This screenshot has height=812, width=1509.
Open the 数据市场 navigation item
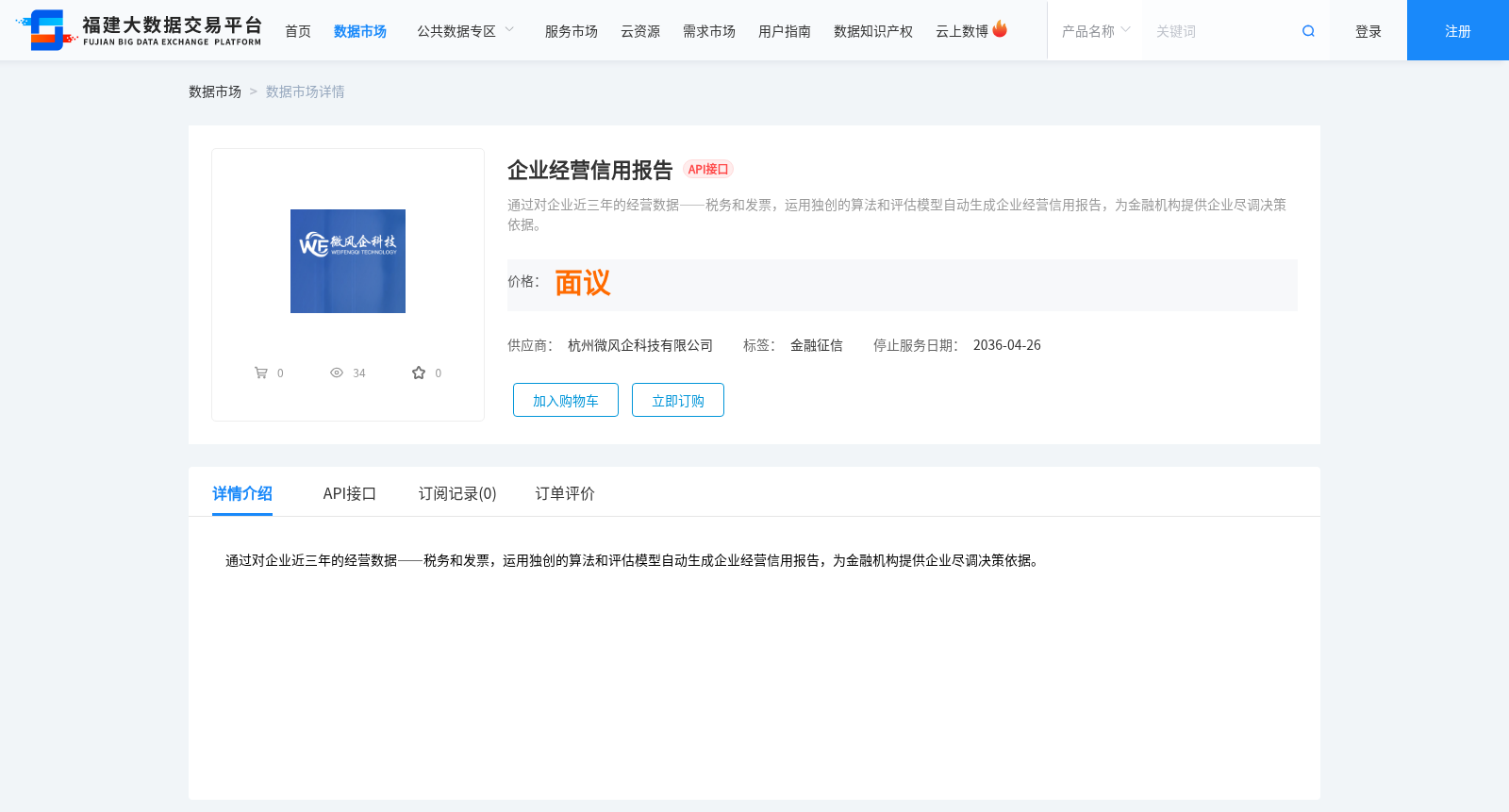coord(360,31)
